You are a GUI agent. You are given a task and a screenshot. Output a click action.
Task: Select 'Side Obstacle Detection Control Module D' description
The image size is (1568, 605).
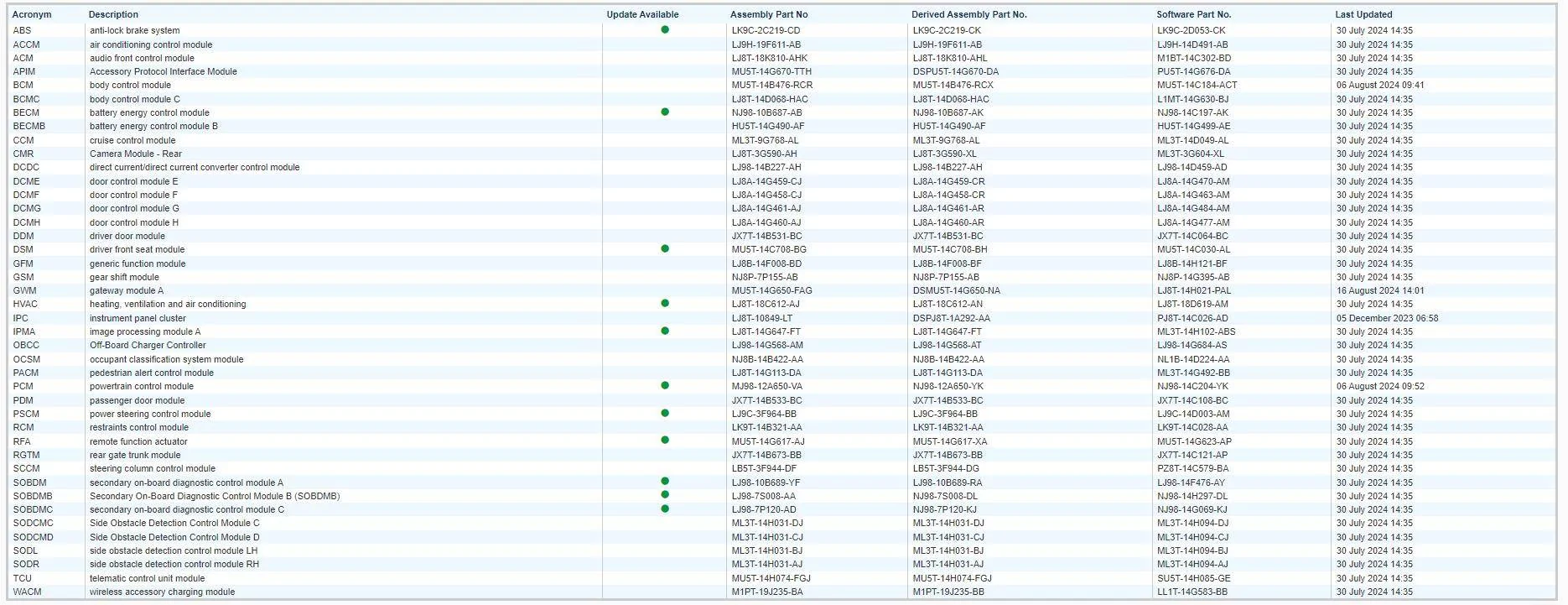[174, 537]
